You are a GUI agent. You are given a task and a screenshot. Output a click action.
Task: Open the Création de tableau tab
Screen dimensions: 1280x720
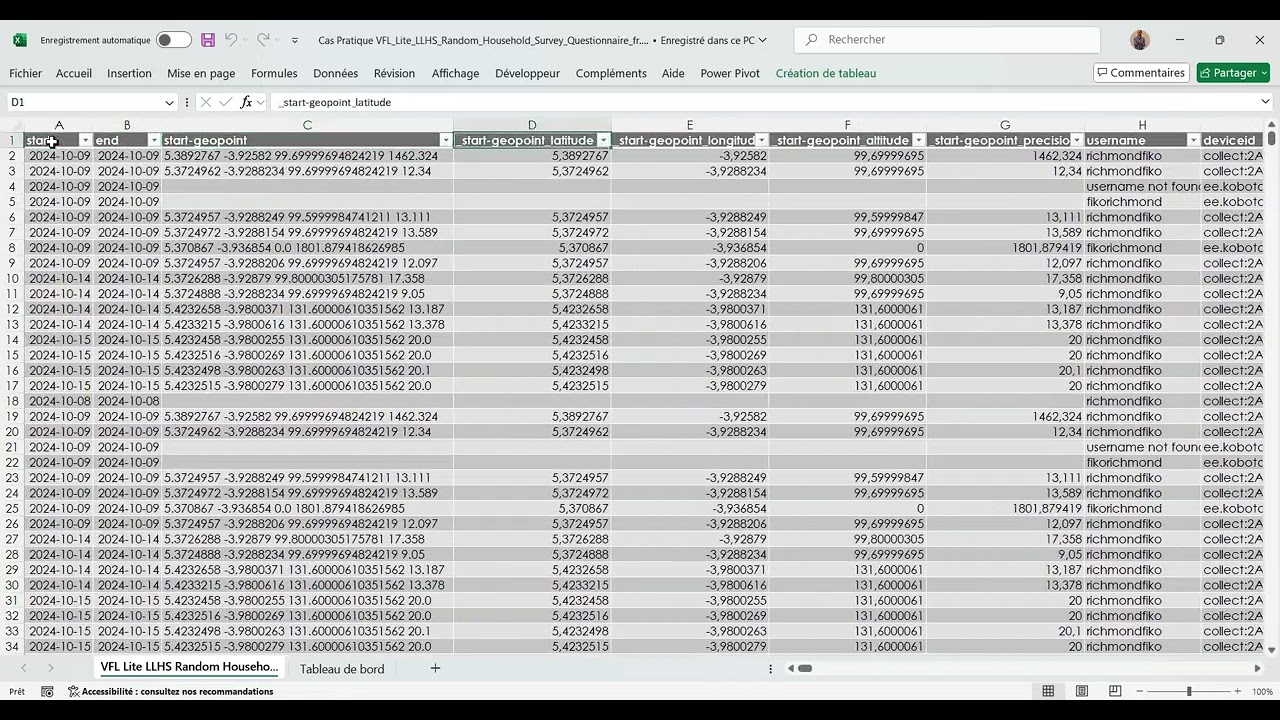tap(826, 73)
